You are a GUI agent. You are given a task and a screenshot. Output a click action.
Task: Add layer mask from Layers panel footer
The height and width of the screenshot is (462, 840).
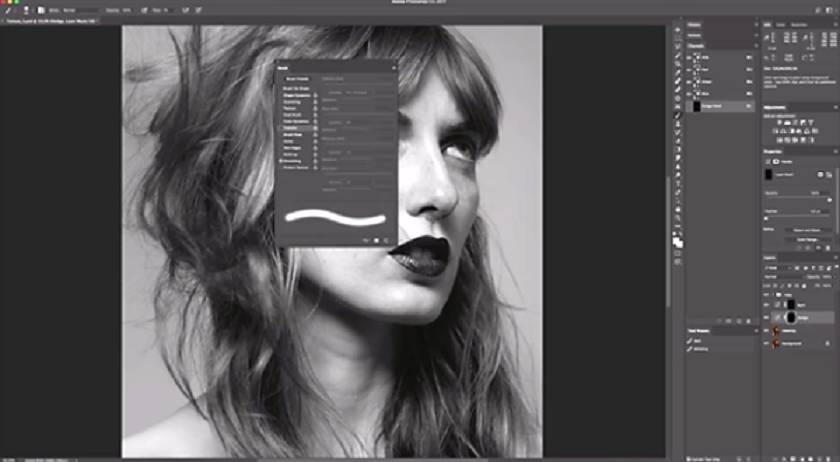(792, 459)
